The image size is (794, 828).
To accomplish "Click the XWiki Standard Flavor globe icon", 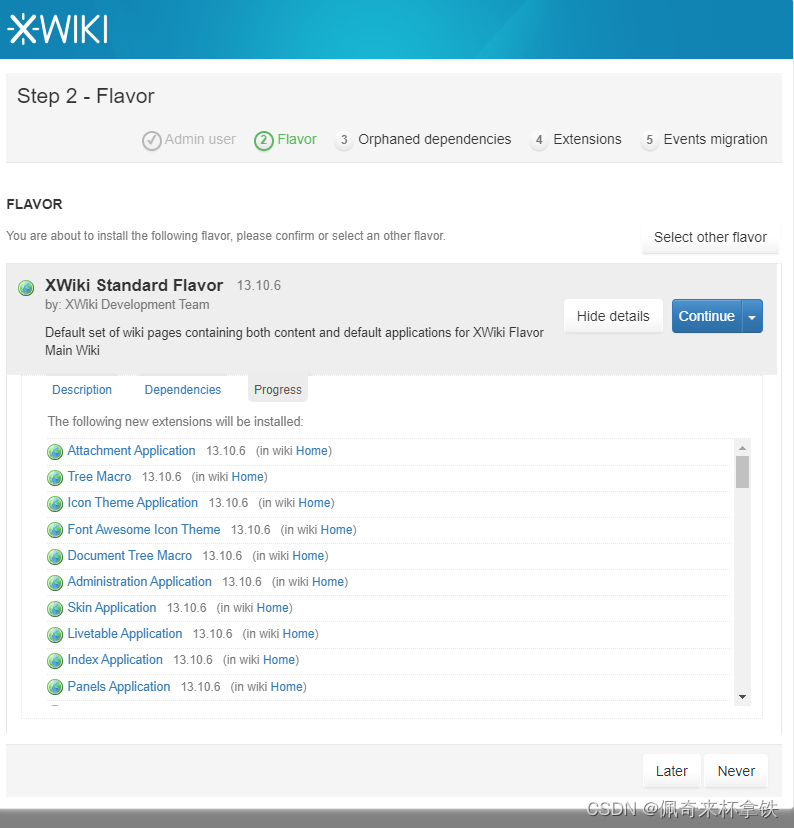I will [26, 288].
